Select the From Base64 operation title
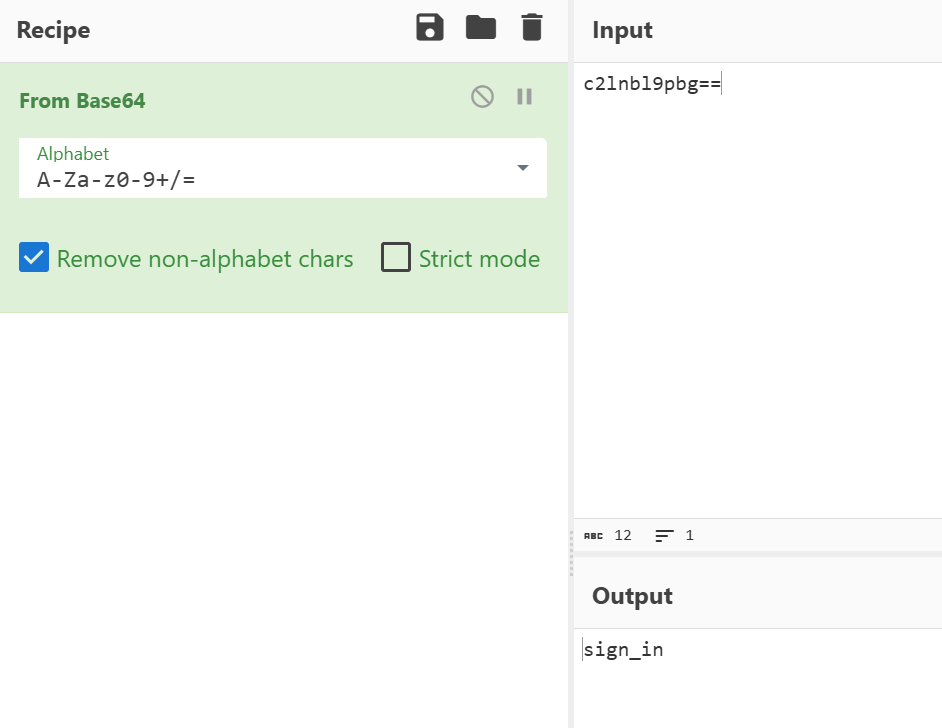The height and width of the screenshot is (728, 942). pos(82,101)
